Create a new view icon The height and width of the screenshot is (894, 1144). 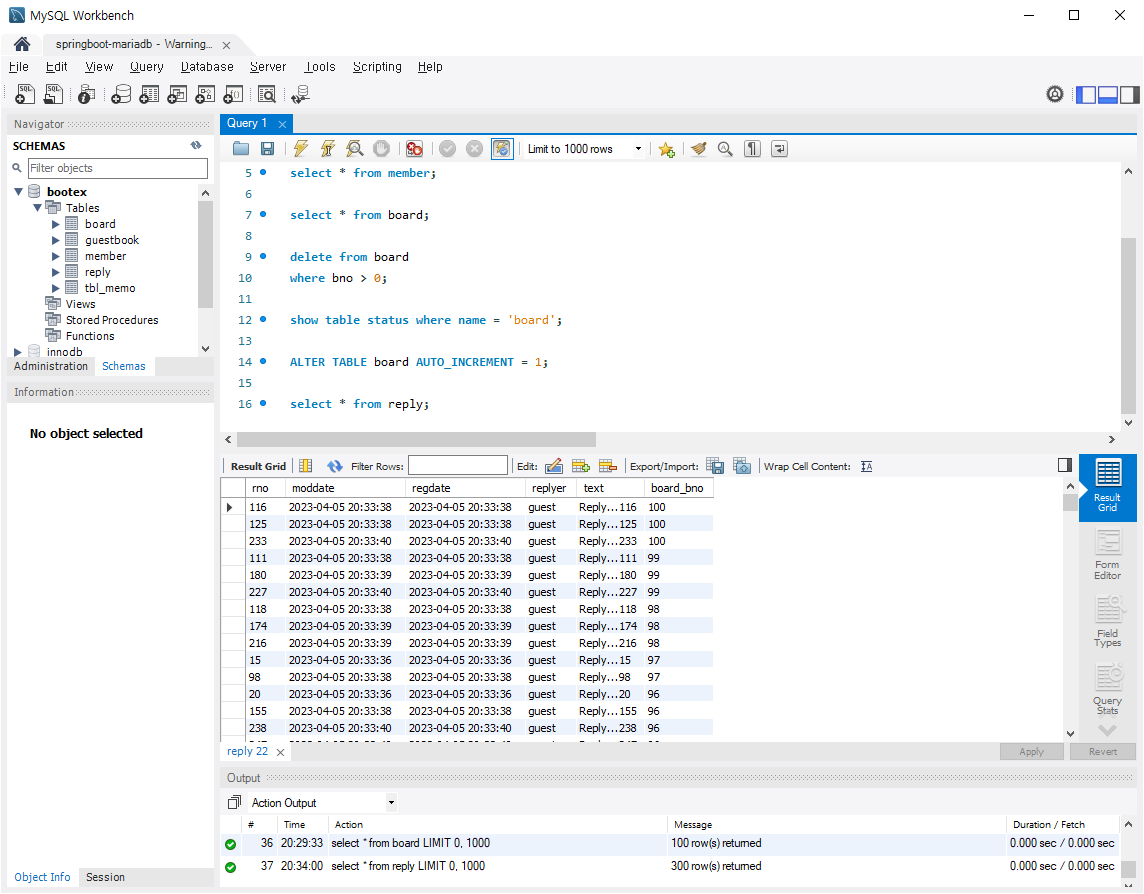[x=177, y=94]
